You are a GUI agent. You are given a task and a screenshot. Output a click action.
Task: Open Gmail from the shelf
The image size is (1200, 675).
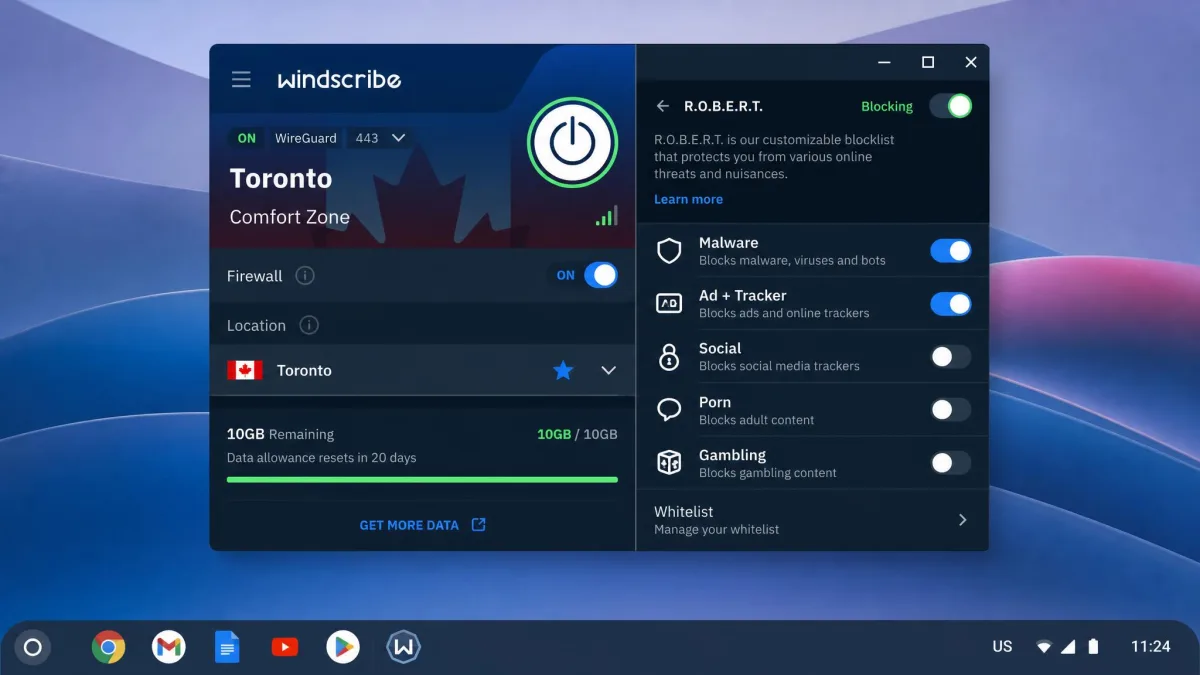pyautogui.click(x=169, y=647)
